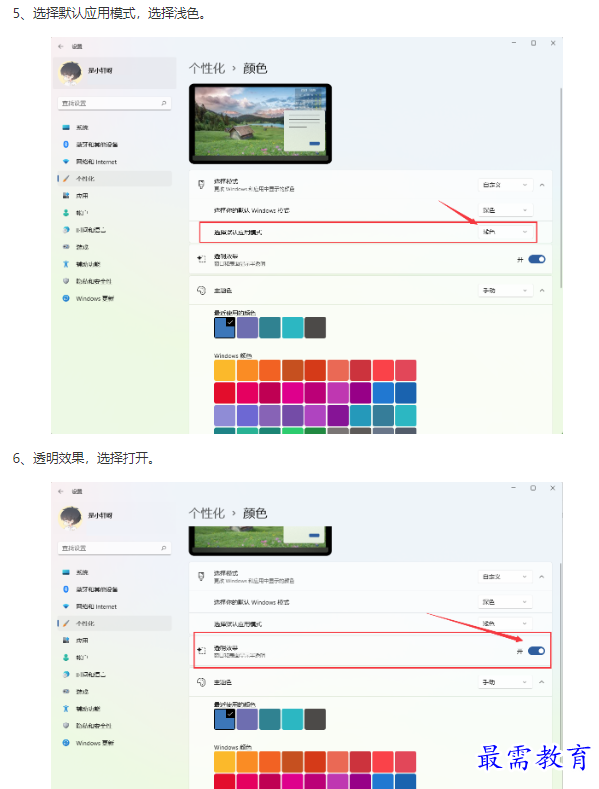
Task: Click the Bluetooth icon in step 5 window sidebar
Action: coord(66,144)
